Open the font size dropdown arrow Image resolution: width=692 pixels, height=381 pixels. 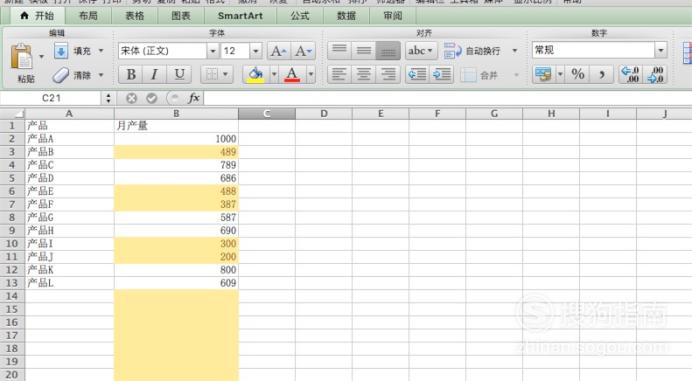pyautogui.click(x=256, y=51)
